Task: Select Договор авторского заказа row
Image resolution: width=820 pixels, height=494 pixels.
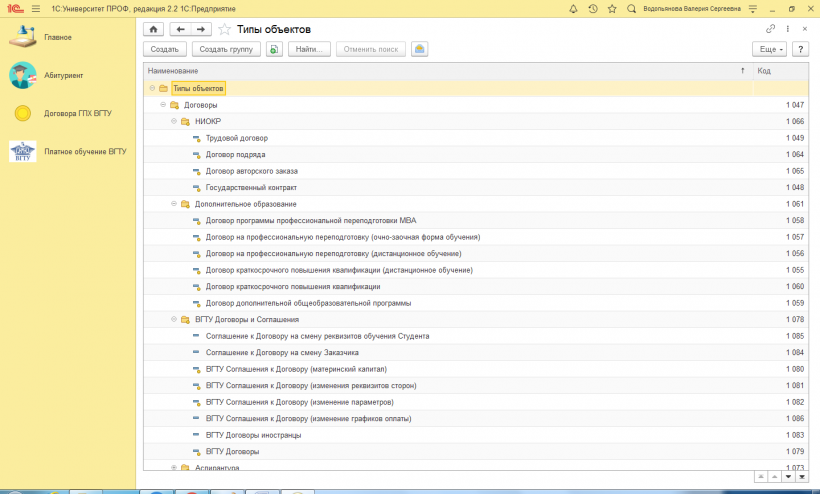Action: click(476, 171)
